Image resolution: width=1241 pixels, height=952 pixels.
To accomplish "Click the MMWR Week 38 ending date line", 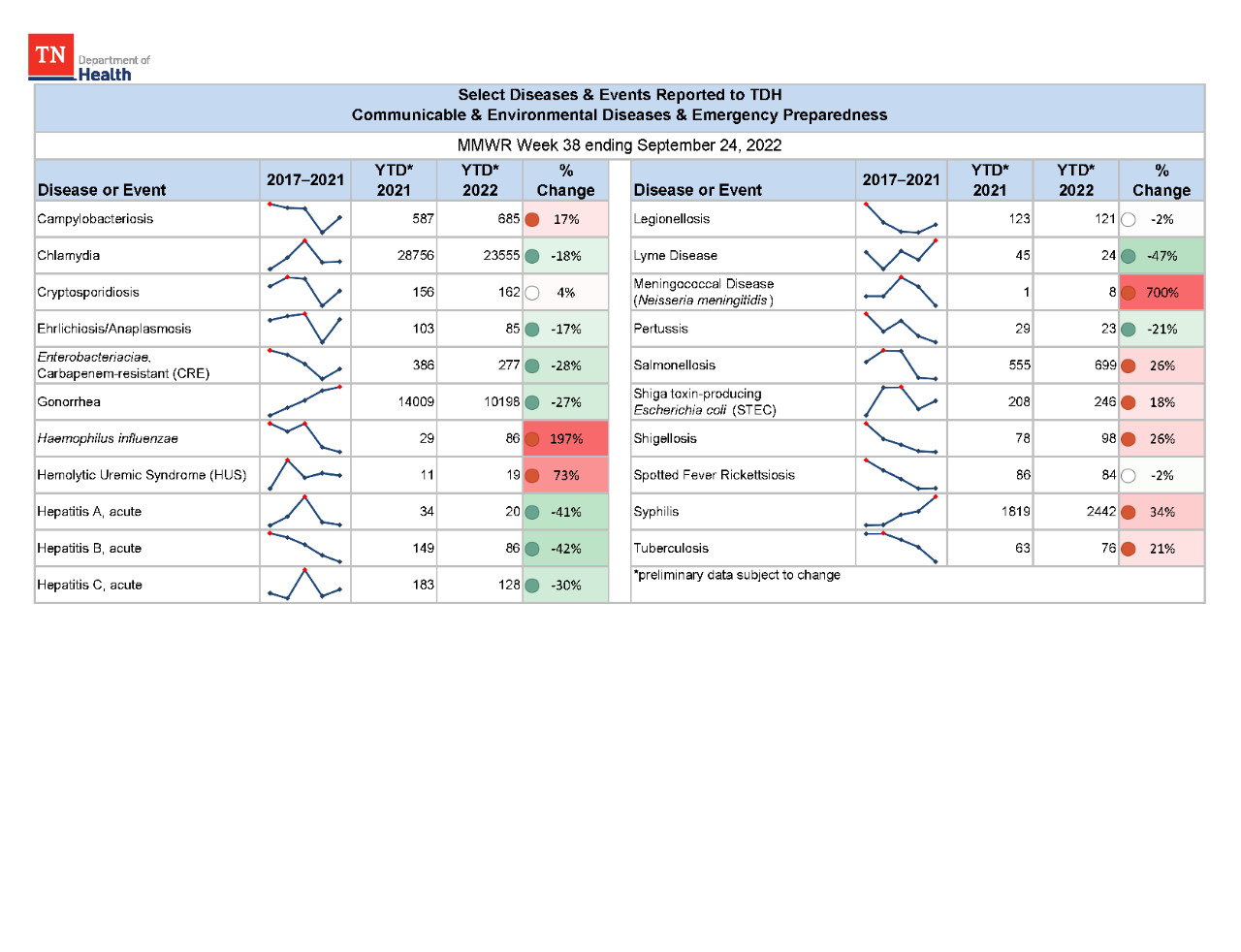I will pyautogui.click(x=620, y=145).
